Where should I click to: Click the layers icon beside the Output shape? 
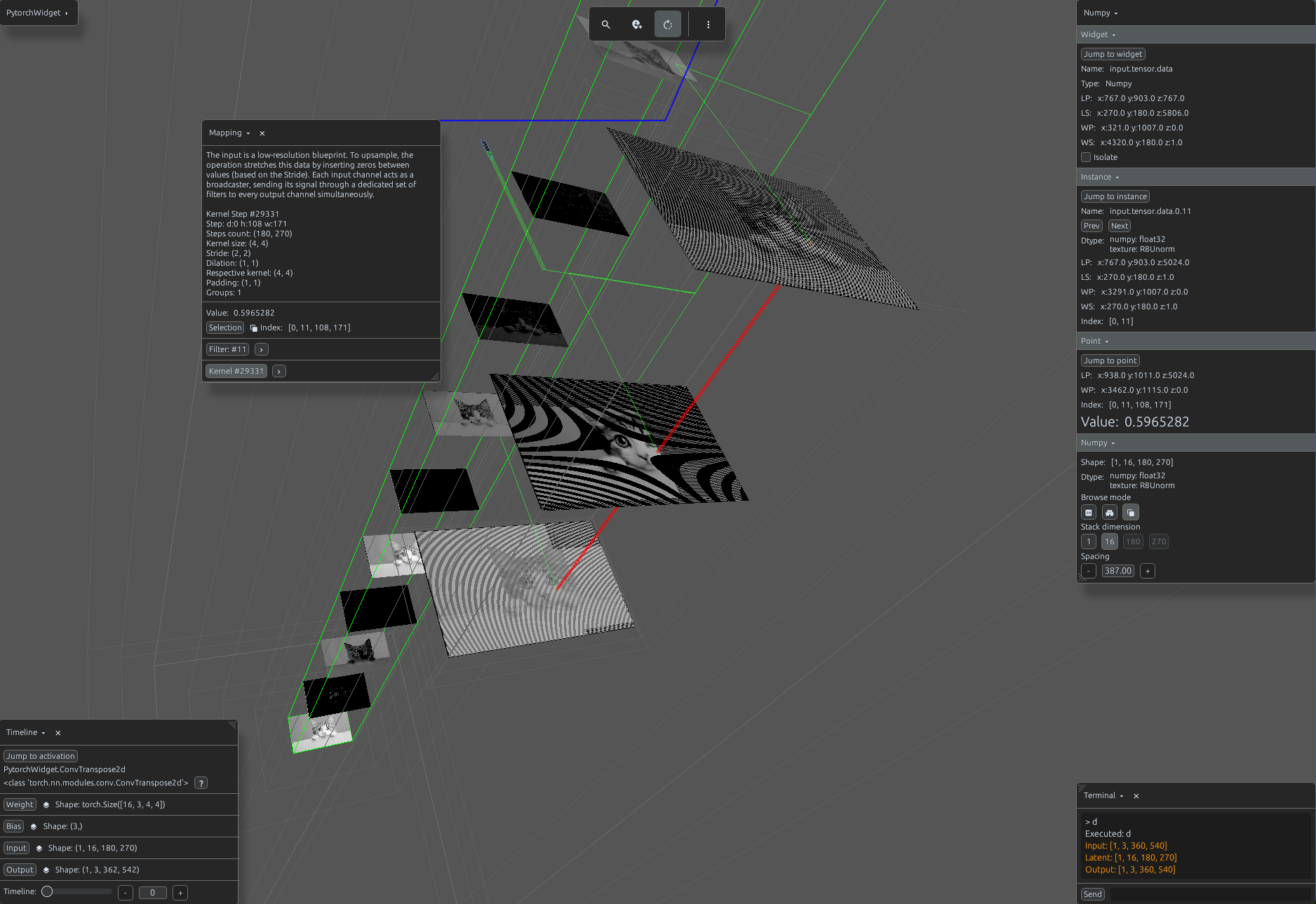coord(46,870)
